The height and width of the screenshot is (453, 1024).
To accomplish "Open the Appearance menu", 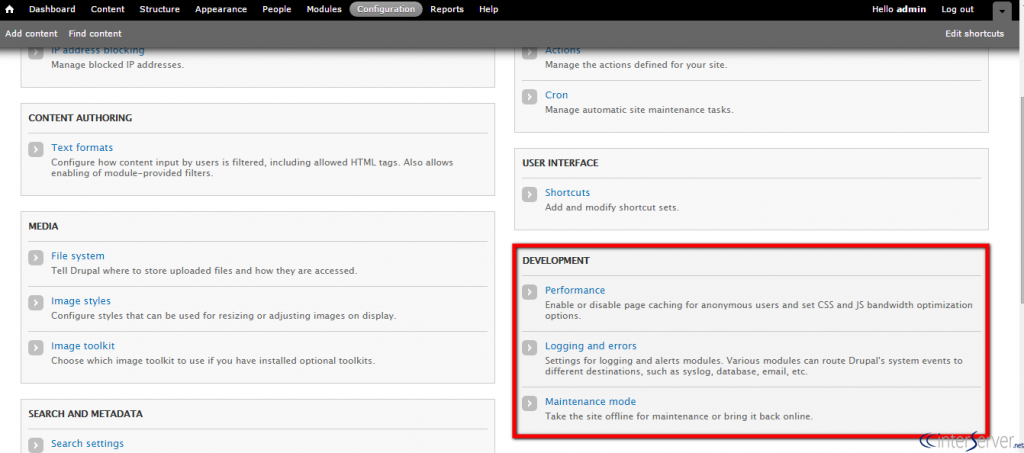I will tap(221, 9).
